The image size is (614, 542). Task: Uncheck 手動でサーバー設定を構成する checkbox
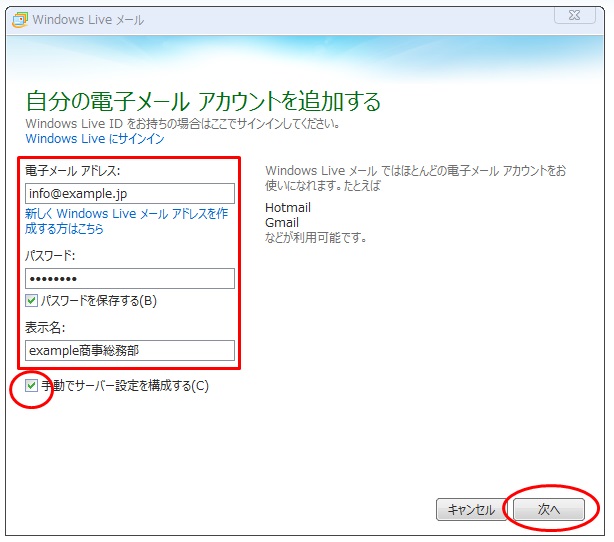click(32, 386)
